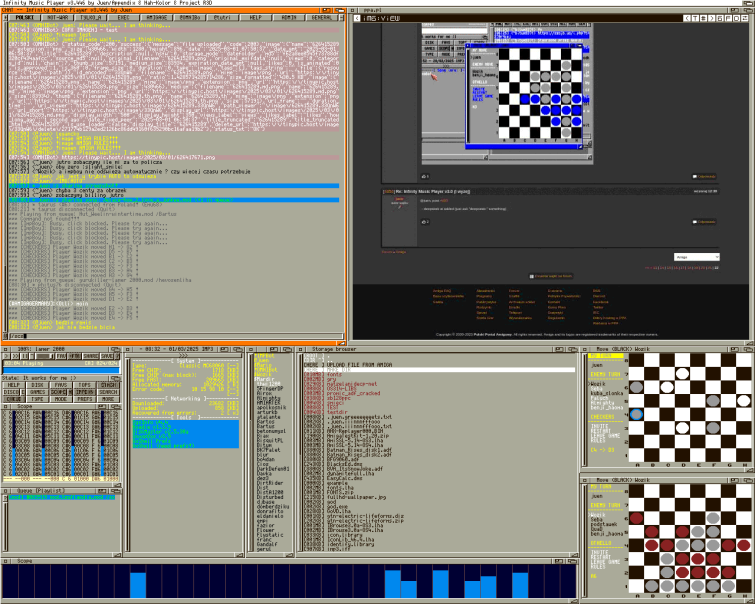Click the lower Odpowiedz reply link on the forum
The height and width of the screenshot is (604, 755).
tap(704, 222)
